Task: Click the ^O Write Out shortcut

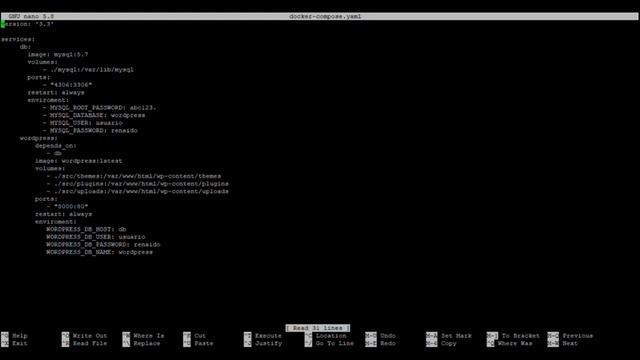Action: [84, 336]
